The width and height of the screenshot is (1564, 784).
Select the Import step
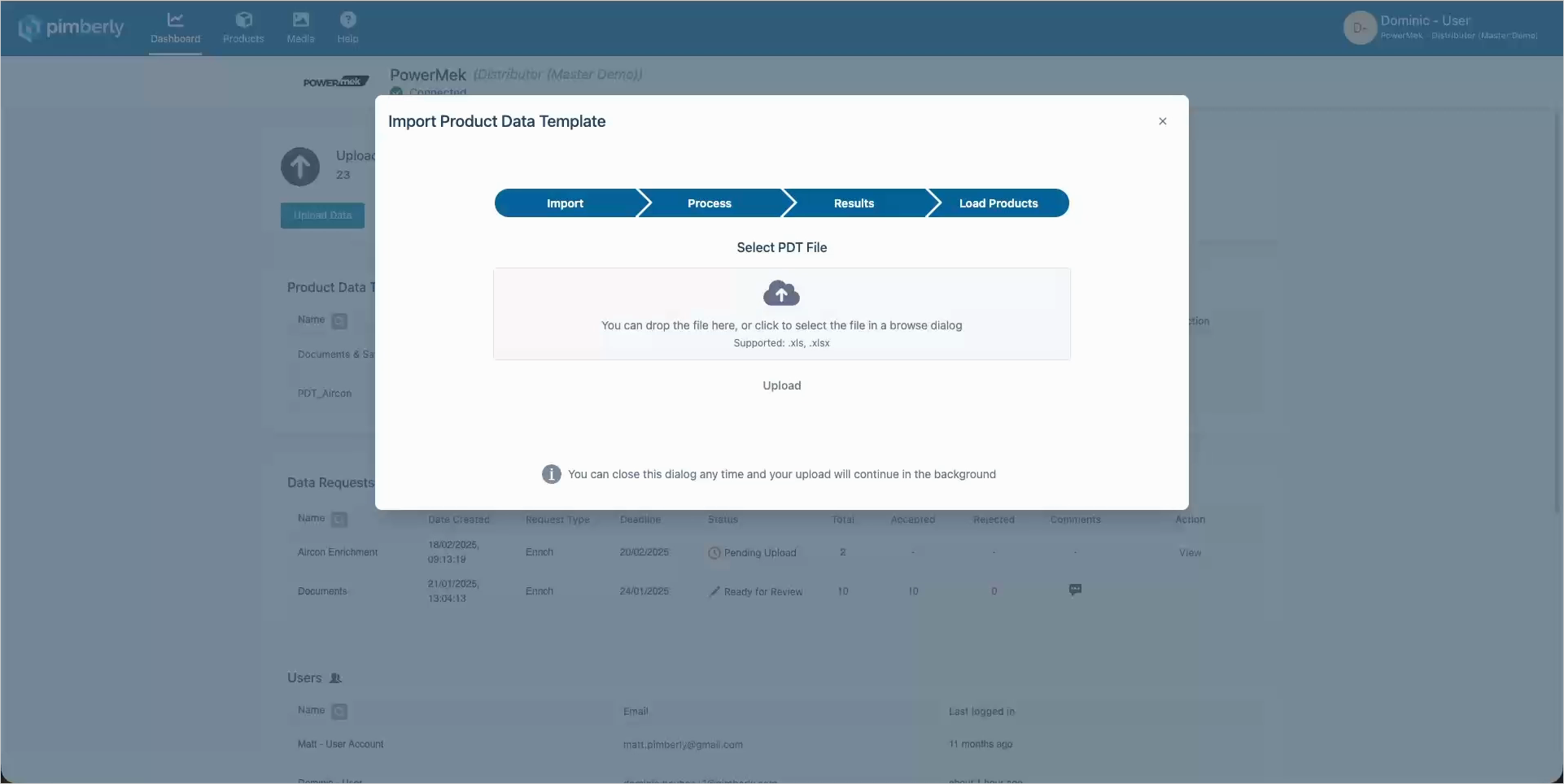click(x=565, y=203)
